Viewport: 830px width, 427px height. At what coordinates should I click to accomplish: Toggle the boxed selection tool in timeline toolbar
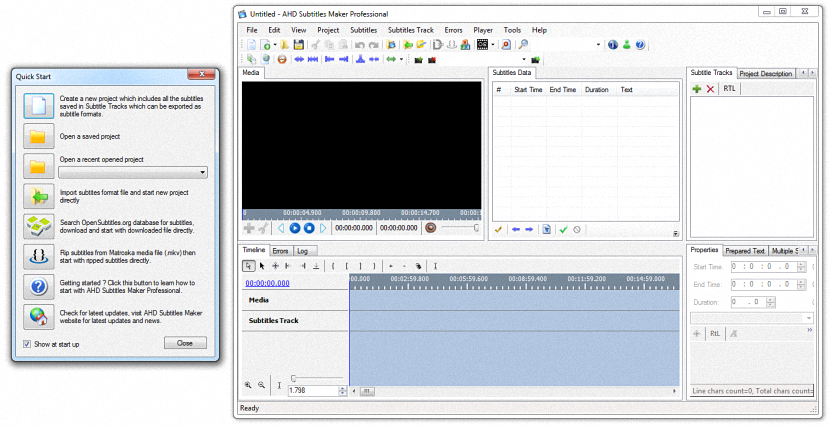248,266
